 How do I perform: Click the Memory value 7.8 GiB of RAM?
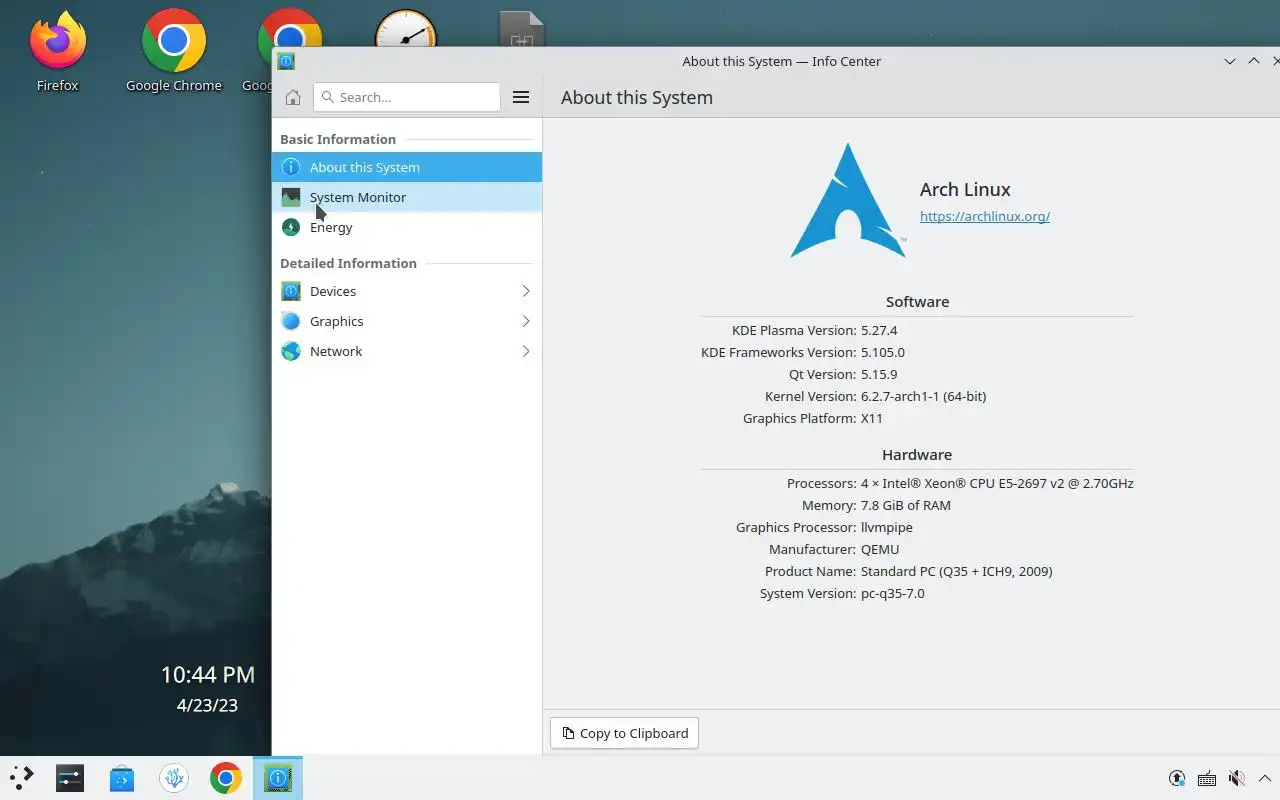(906, 505)
